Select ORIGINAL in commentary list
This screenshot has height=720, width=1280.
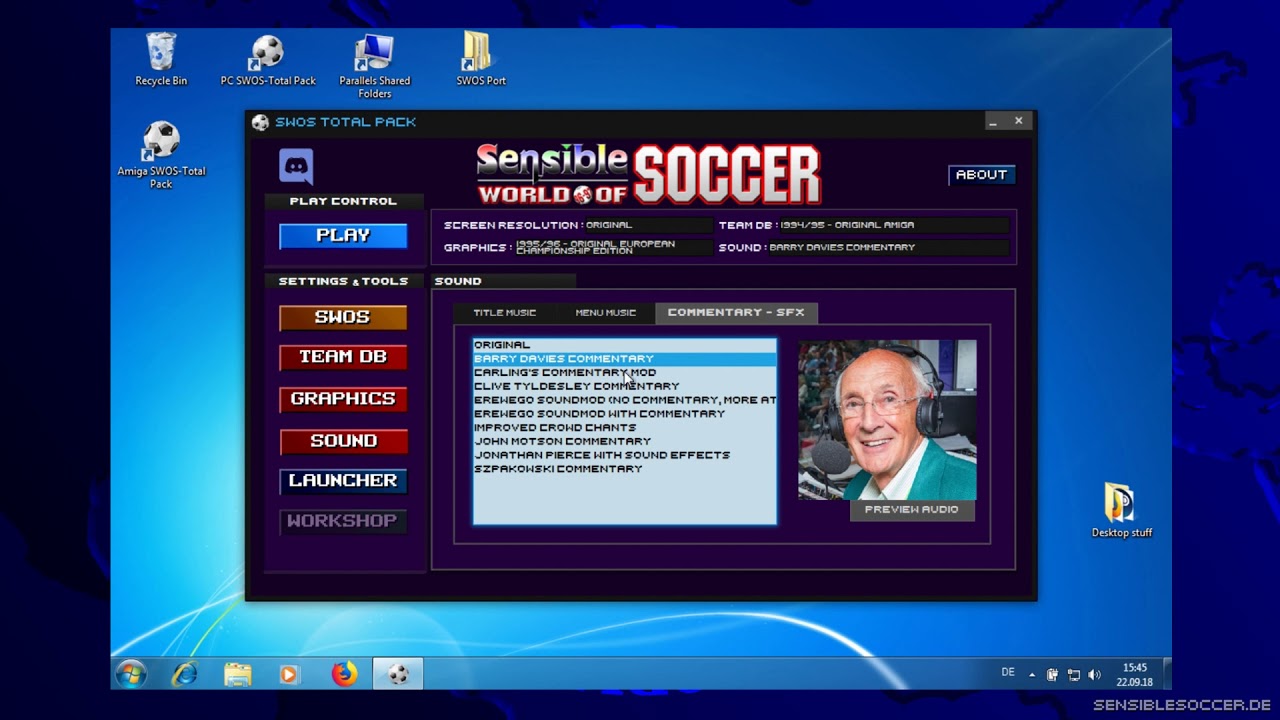[x=624, y=345]
